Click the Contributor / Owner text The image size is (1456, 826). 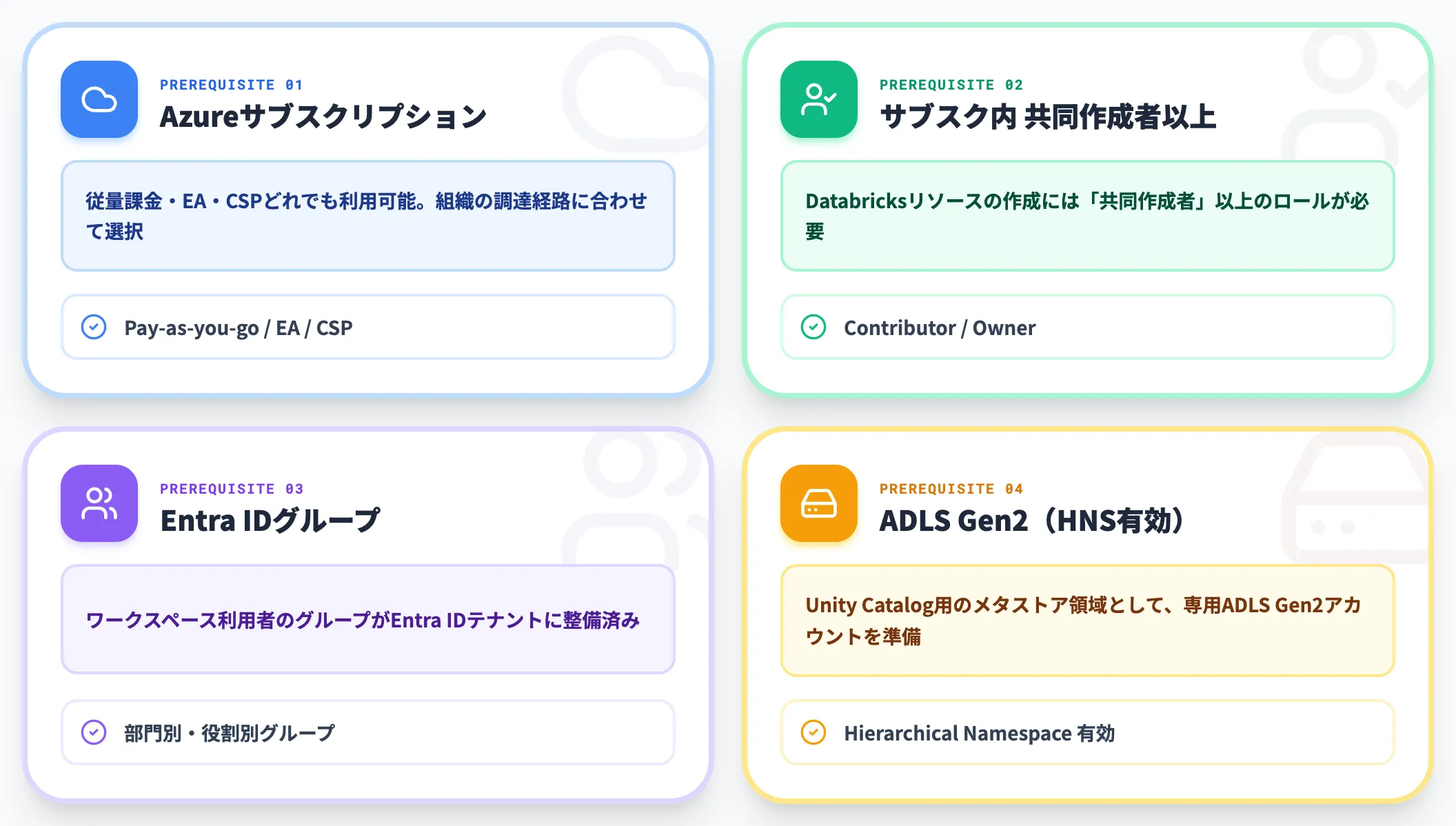pos(940,328)
